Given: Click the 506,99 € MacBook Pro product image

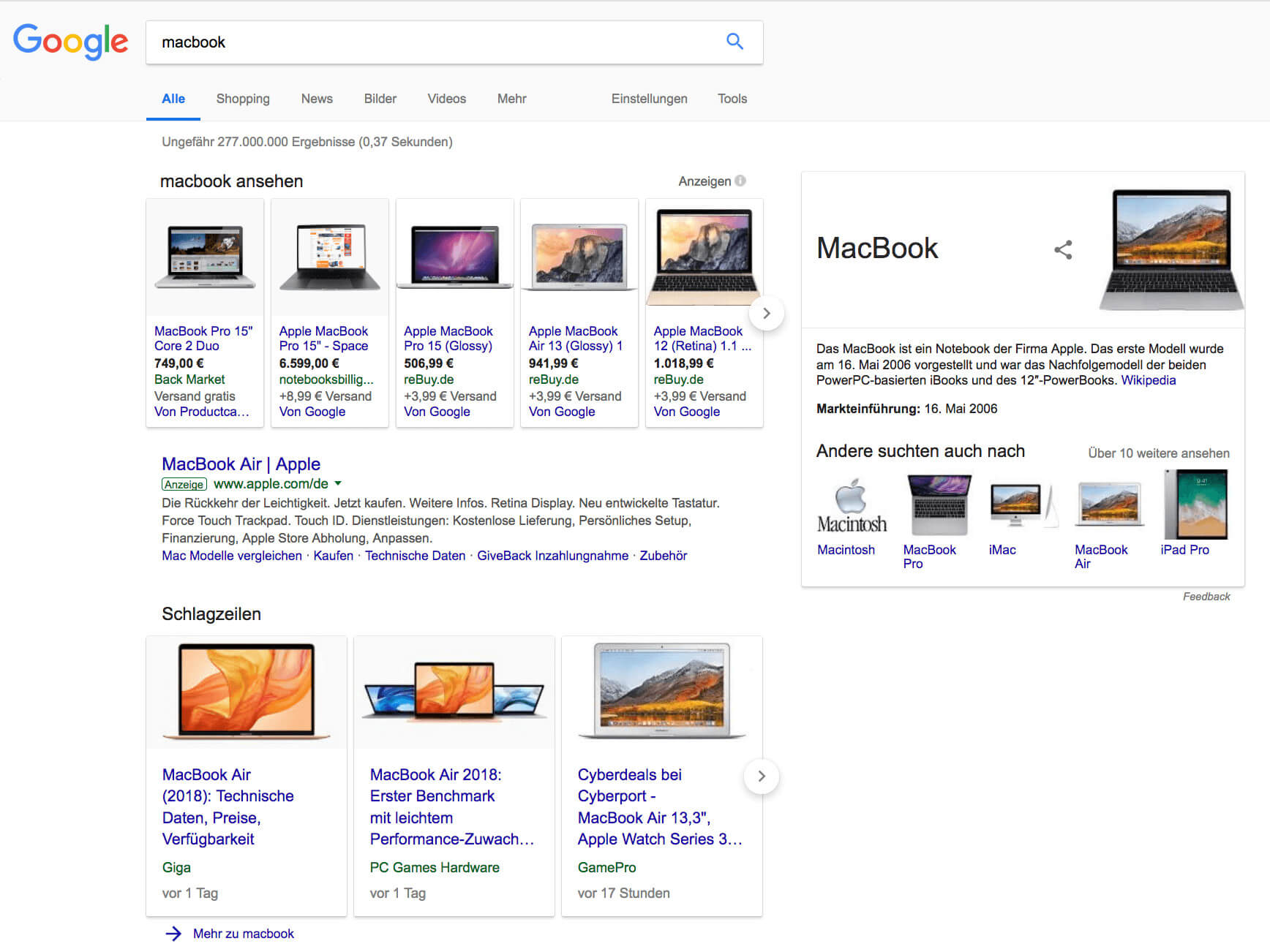Looking at the screenshot, I should click(x=455, y=257).
